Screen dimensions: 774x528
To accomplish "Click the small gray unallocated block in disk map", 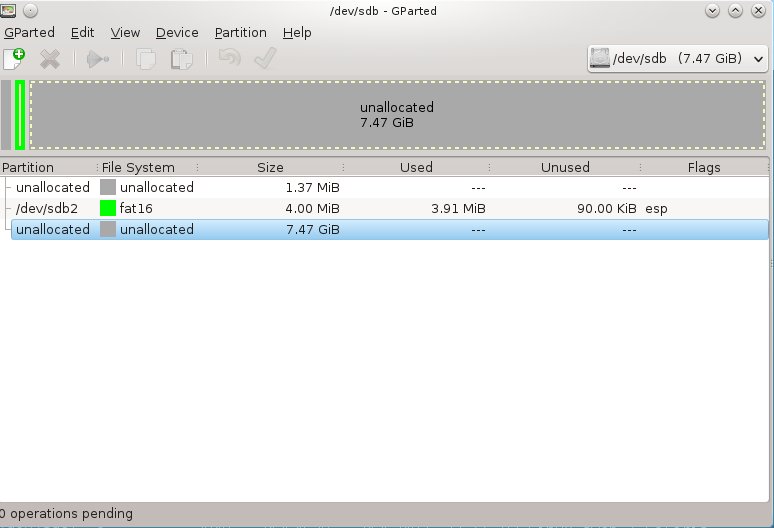I will click(x=6, y=115).
